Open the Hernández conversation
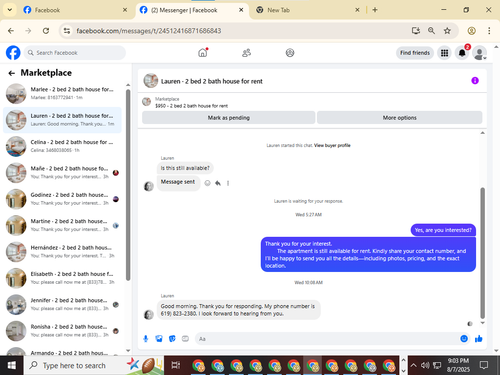The image size is (500, 375). pos(62,251)
